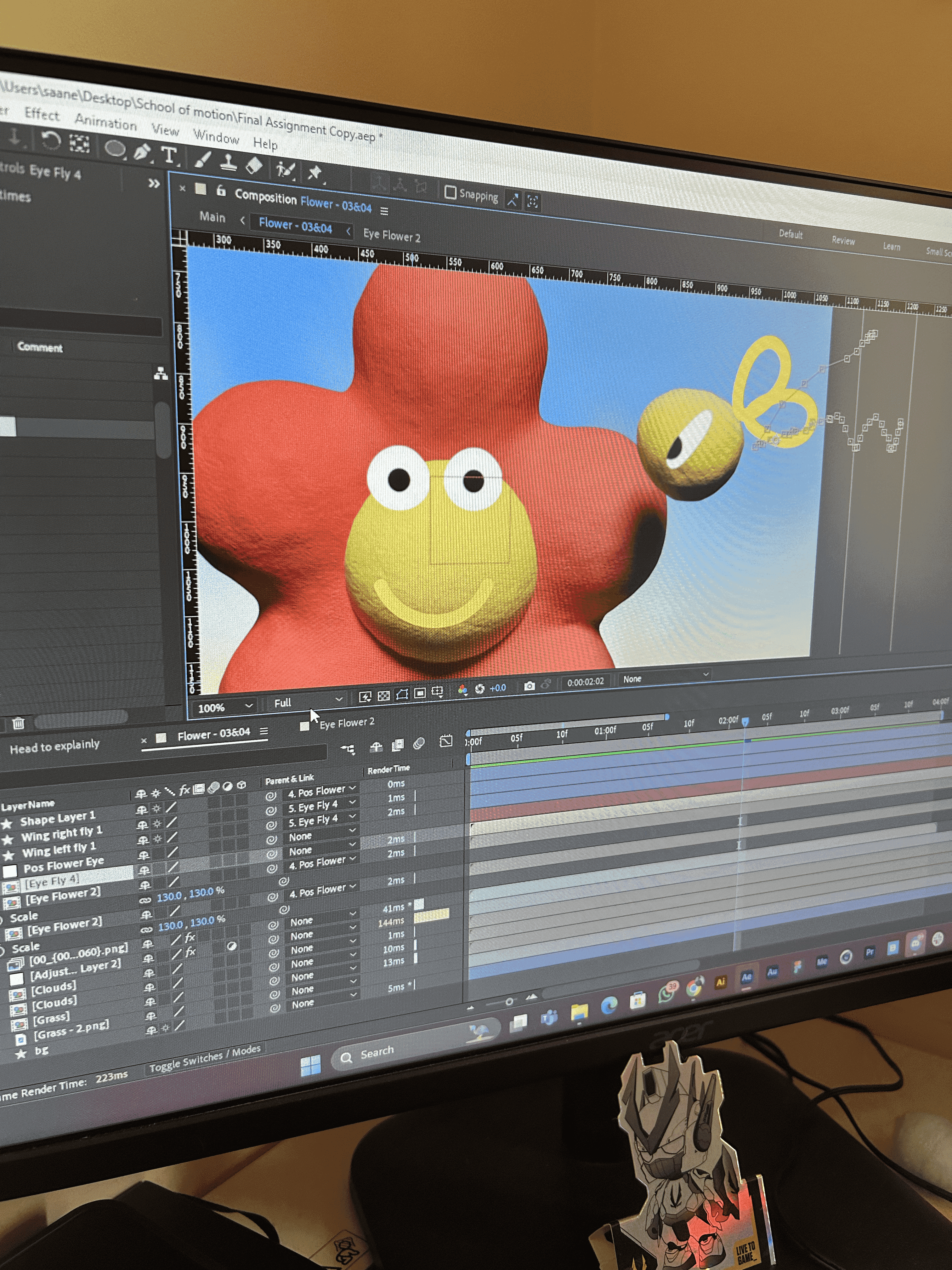Click the Fast Previews icon below the viewer

(365, 697)
